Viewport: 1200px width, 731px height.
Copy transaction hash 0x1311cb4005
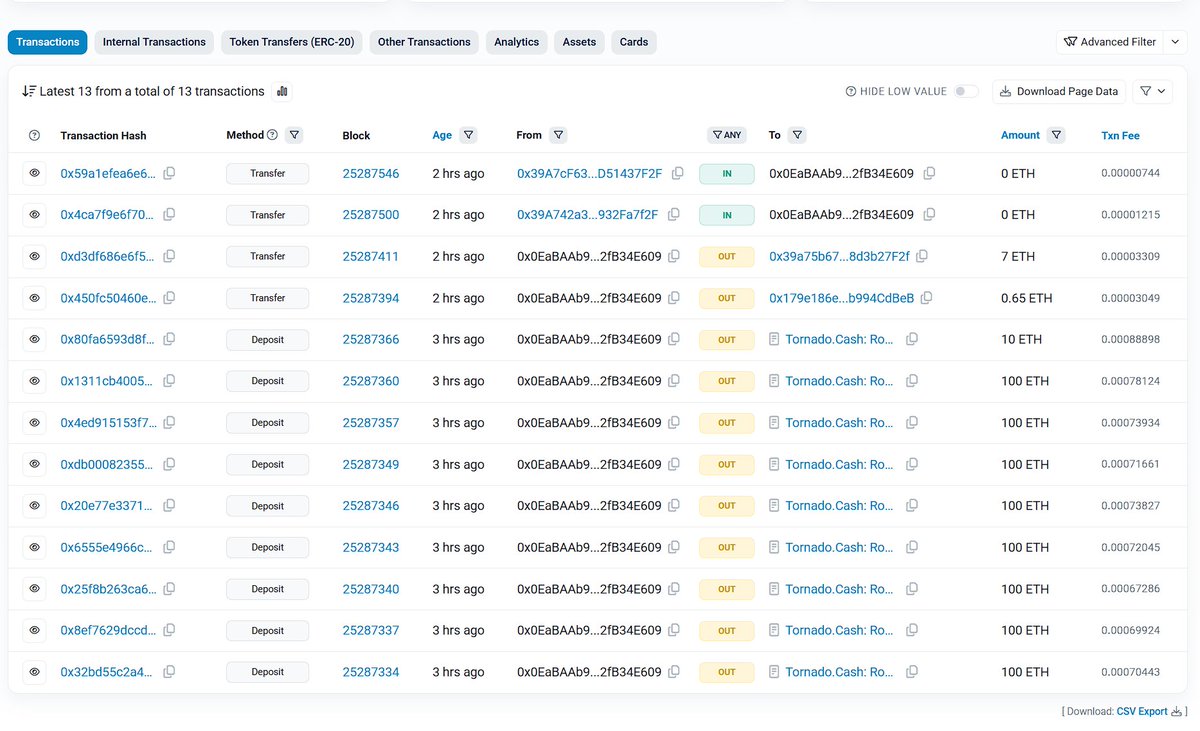click(x=169, y=381)
